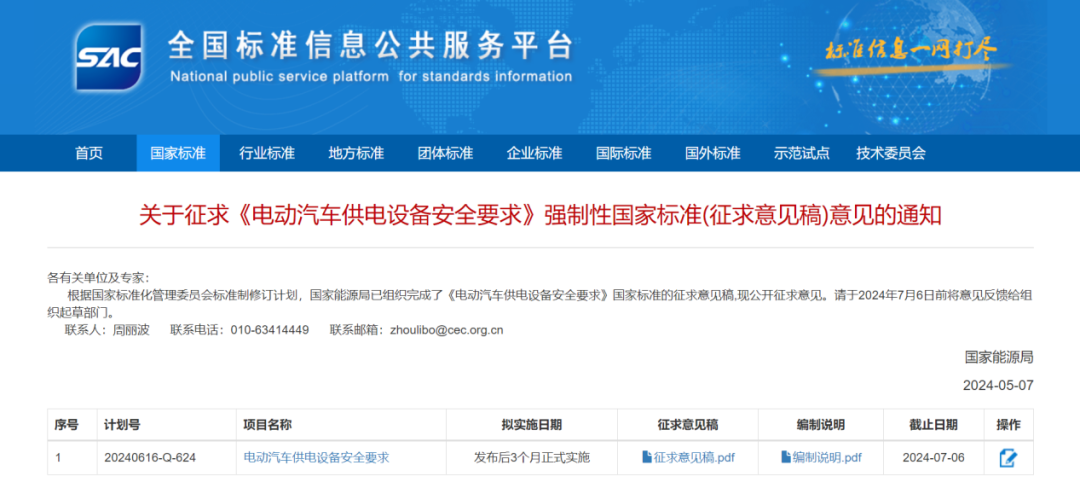Click the 操作 column header

coord(1008,425)
